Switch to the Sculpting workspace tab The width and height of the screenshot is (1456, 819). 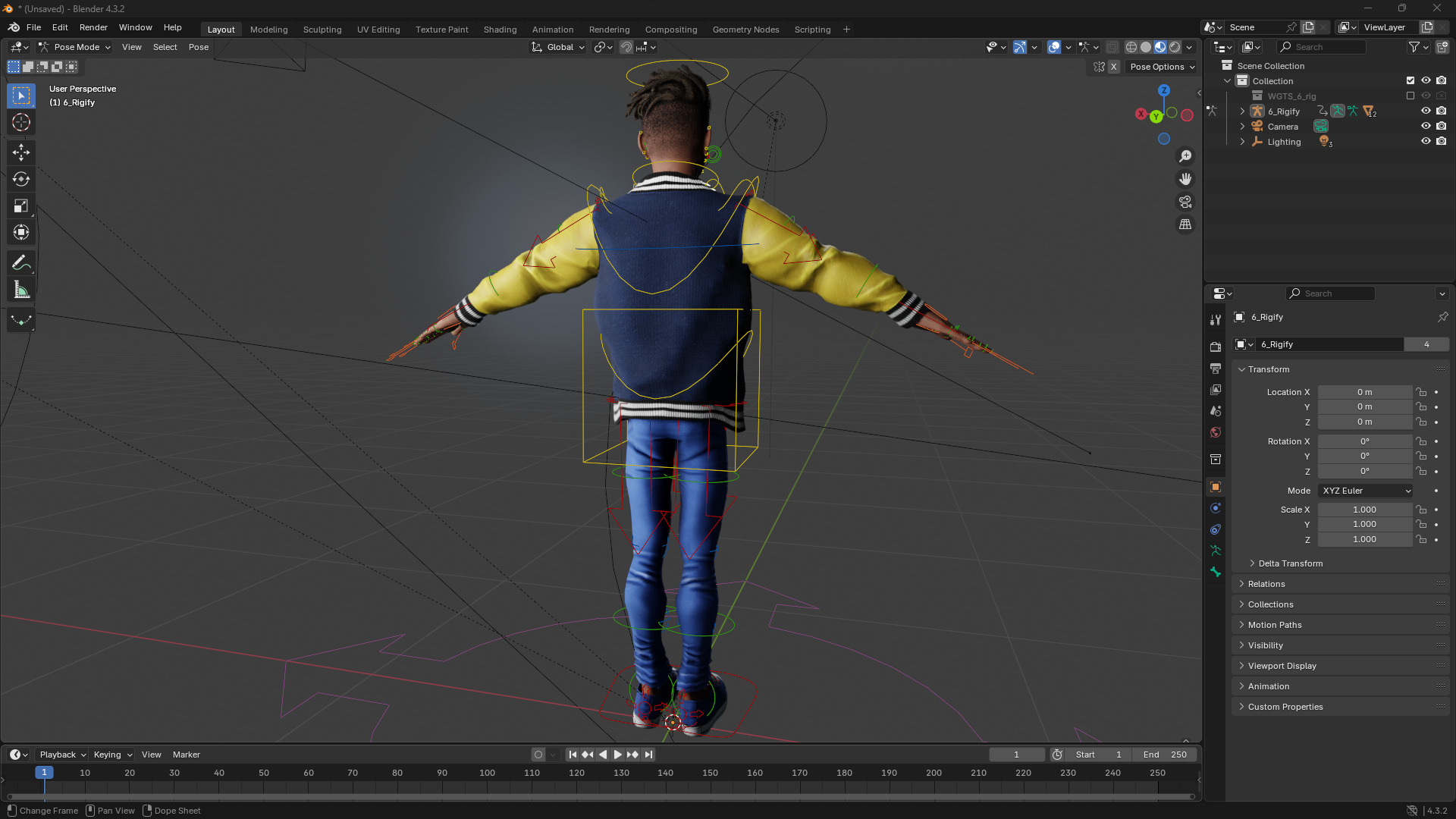322,30
